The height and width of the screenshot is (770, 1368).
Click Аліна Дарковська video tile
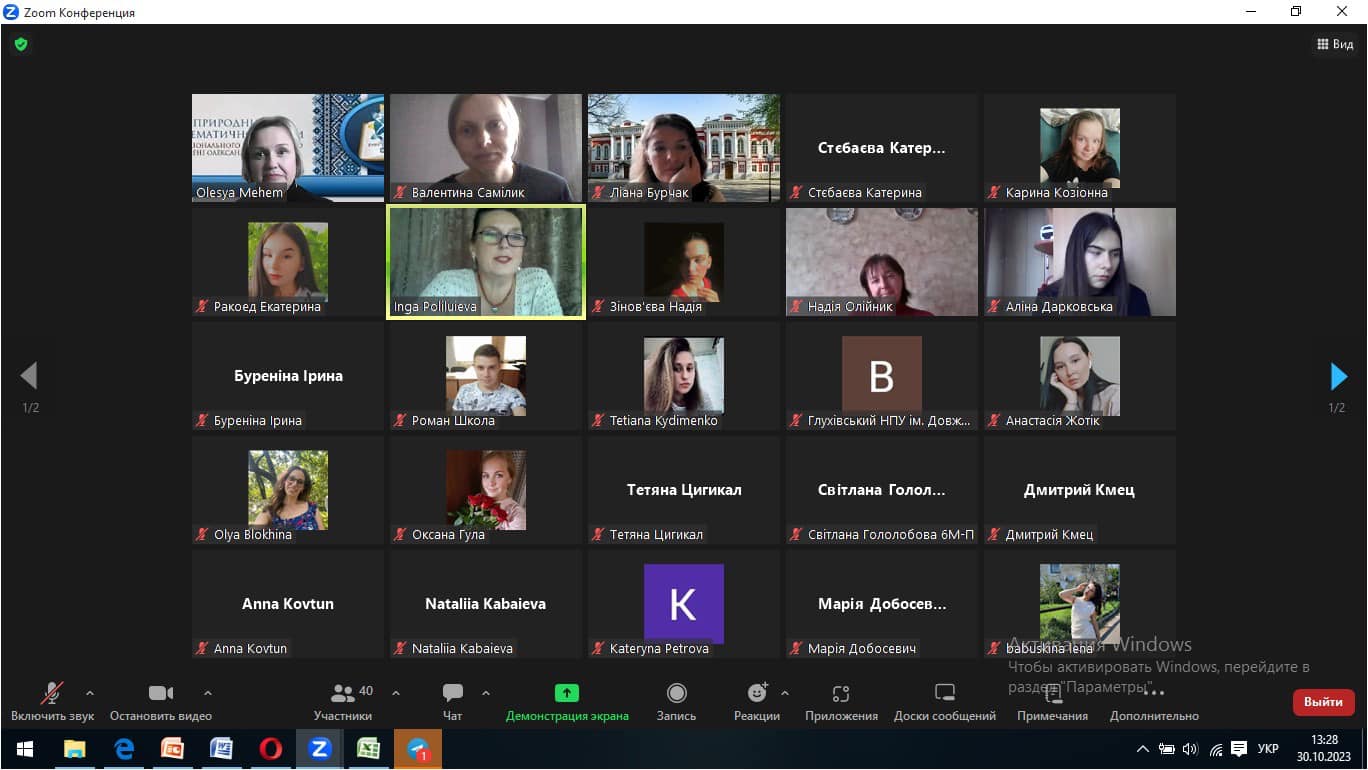[1080, 262]
